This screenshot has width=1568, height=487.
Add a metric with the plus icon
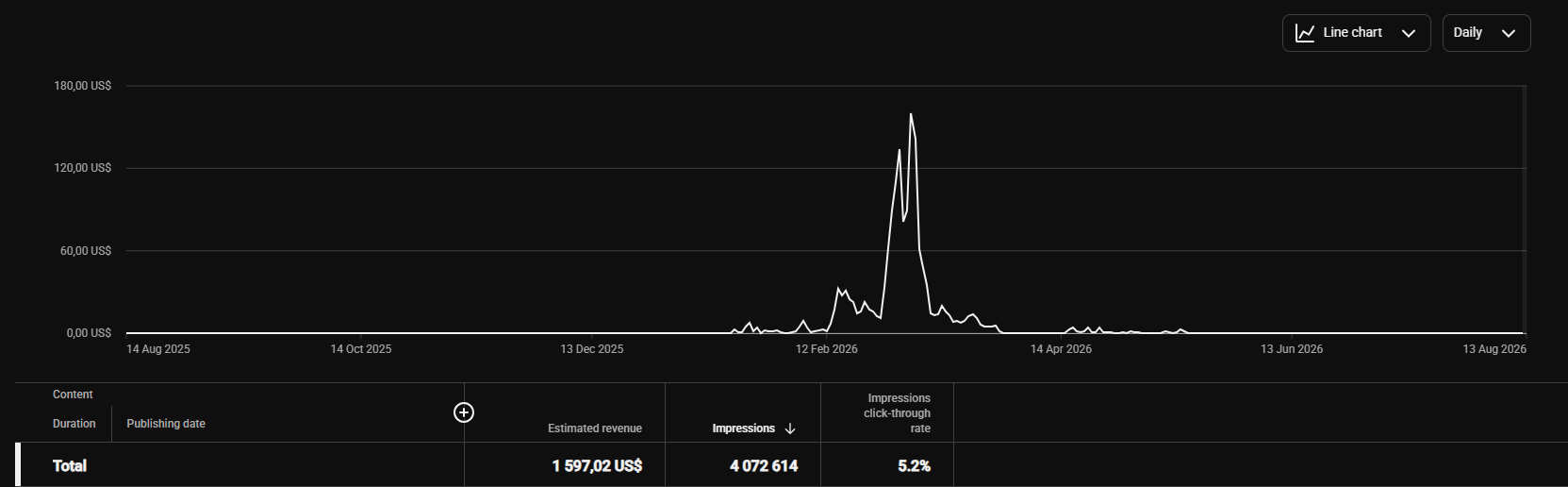pos(464,412)
